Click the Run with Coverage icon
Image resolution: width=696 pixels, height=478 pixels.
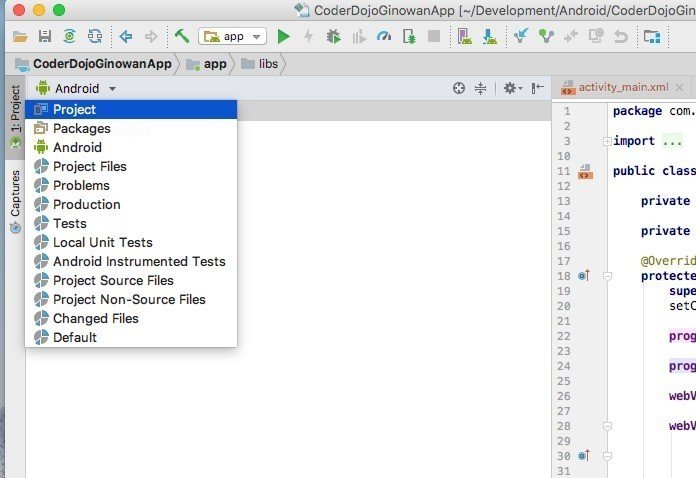(x=359, y=36)
